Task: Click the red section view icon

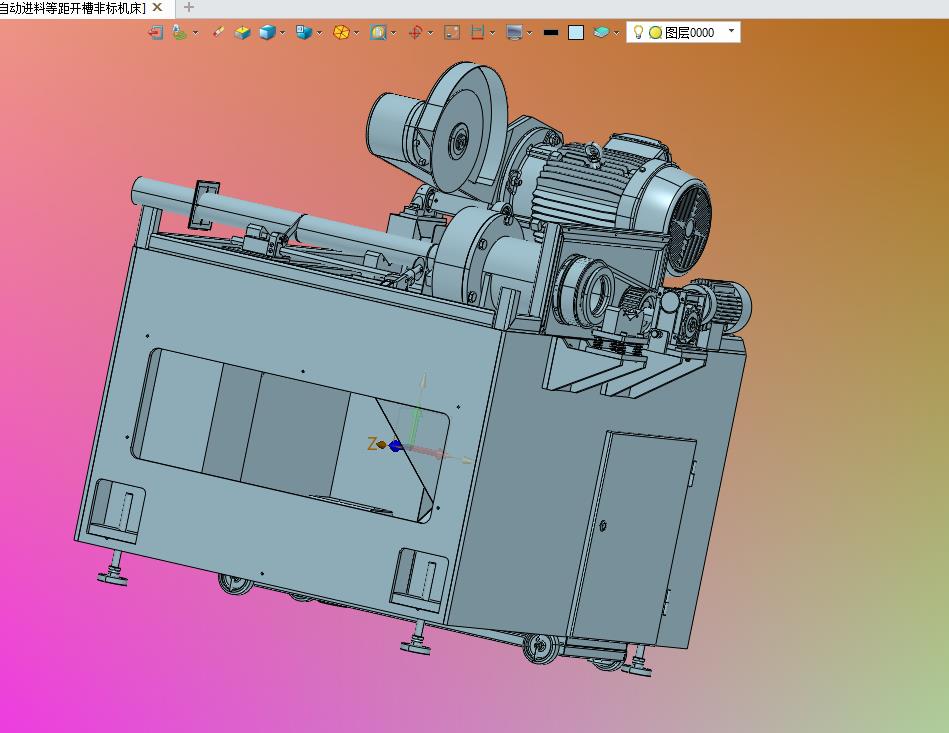Action: point(478,32)
